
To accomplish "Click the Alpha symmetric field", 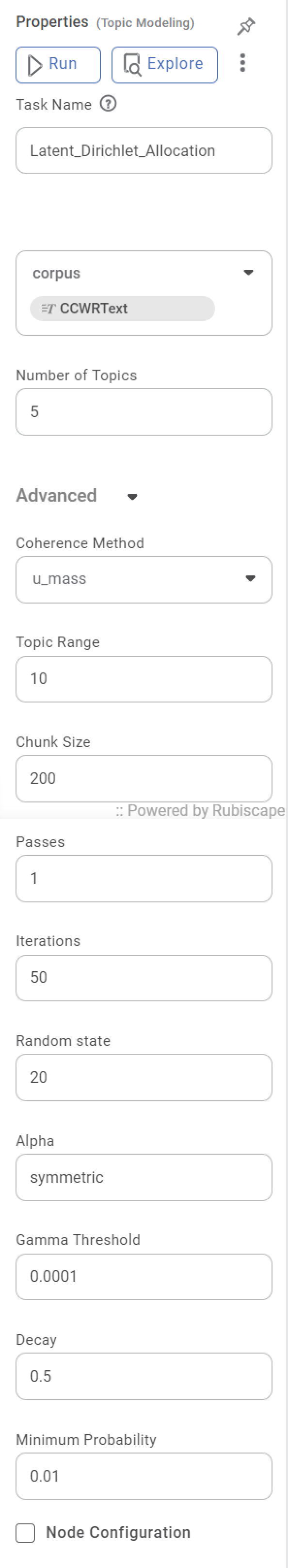I will pyautogui.click(x=144, y=1177).
